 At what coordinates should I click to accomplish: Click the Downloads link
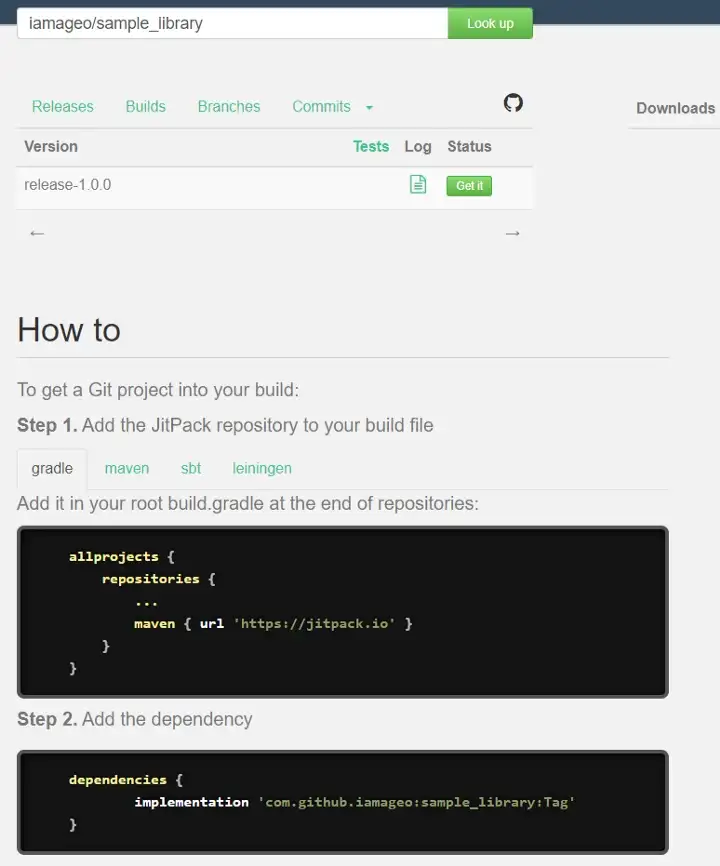(x=675, y=108)
